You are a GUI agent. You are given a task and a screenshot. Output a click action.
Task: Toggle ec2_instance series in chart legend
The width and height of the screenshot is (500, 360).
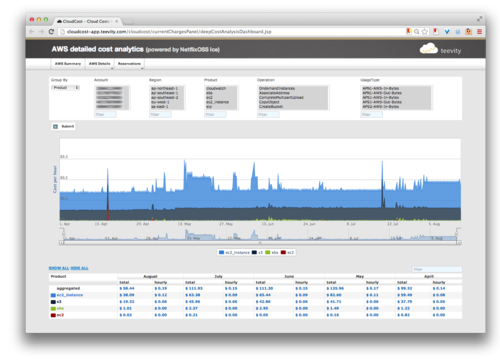tap(234, 252)
